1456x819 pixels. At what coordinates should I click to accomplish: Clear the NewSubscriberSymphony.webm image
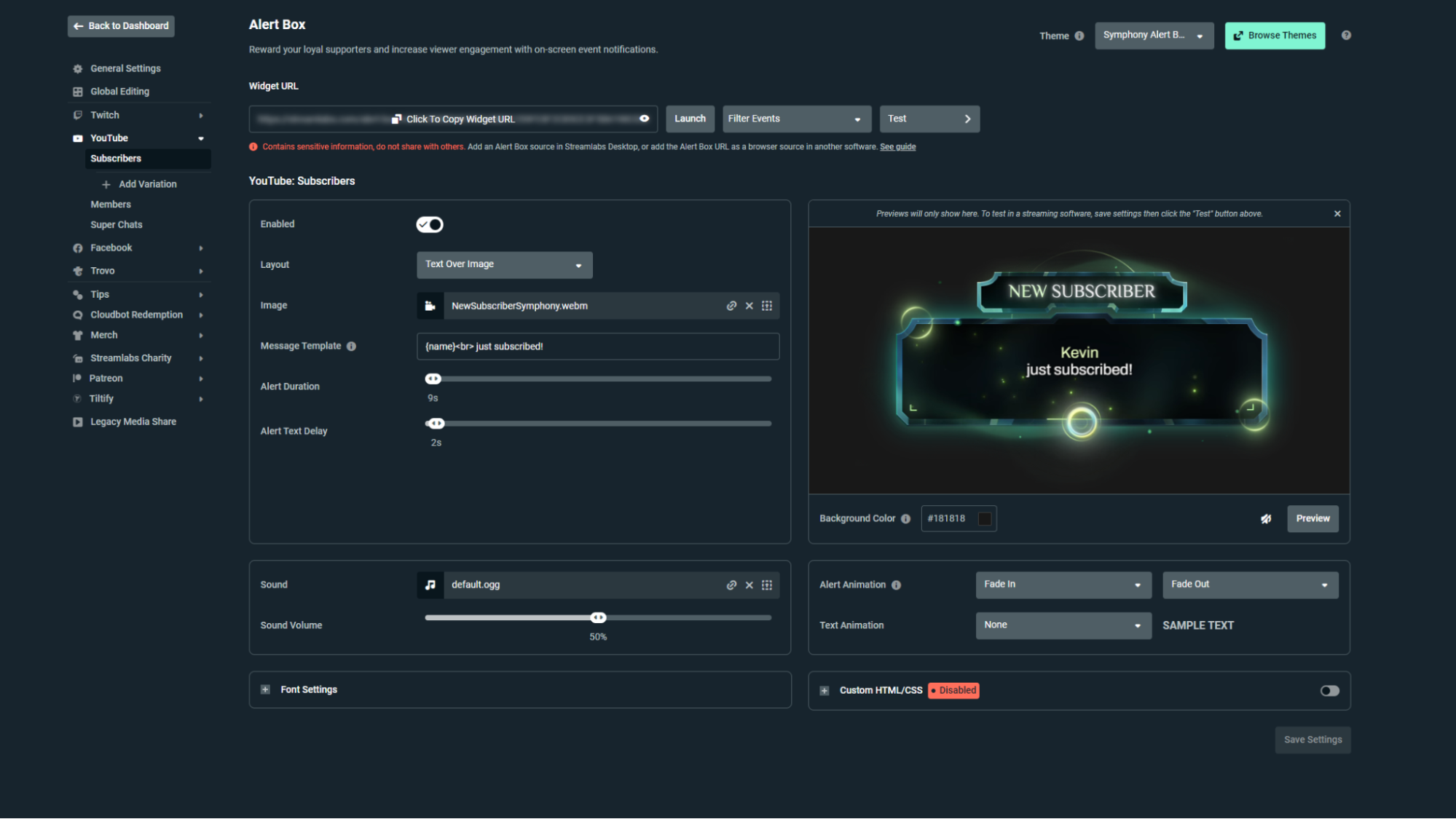click(x=749, y=306)
